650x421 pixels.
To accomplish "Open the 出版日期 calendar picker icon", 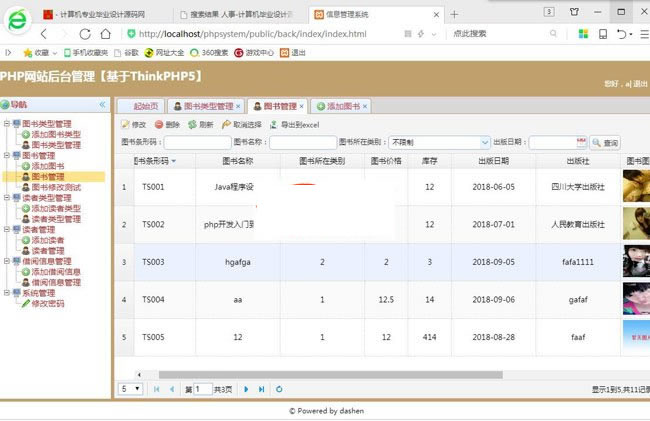I will click(580, 143).
